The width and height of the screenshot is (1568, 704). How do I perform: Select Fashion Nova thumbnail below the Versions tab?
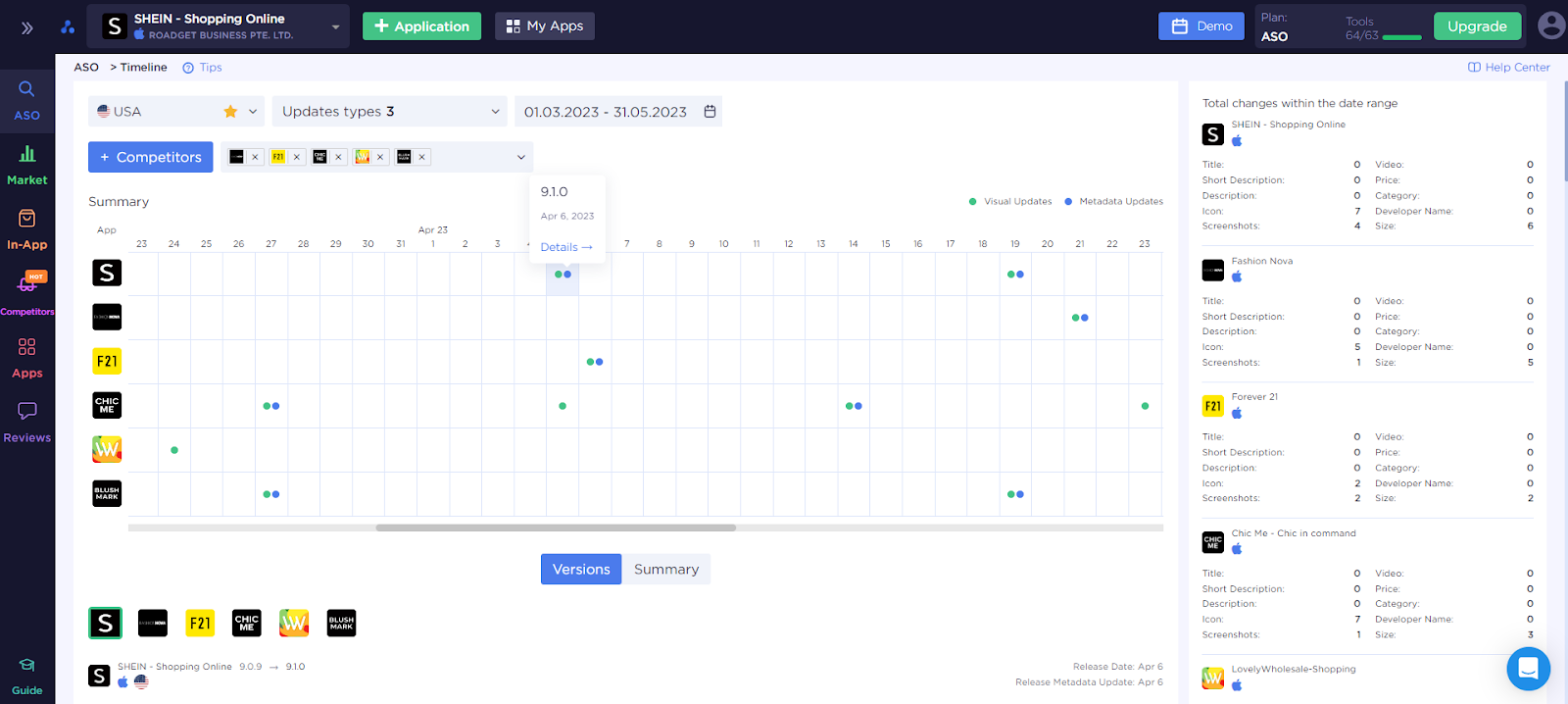click(x=153, y=623)
